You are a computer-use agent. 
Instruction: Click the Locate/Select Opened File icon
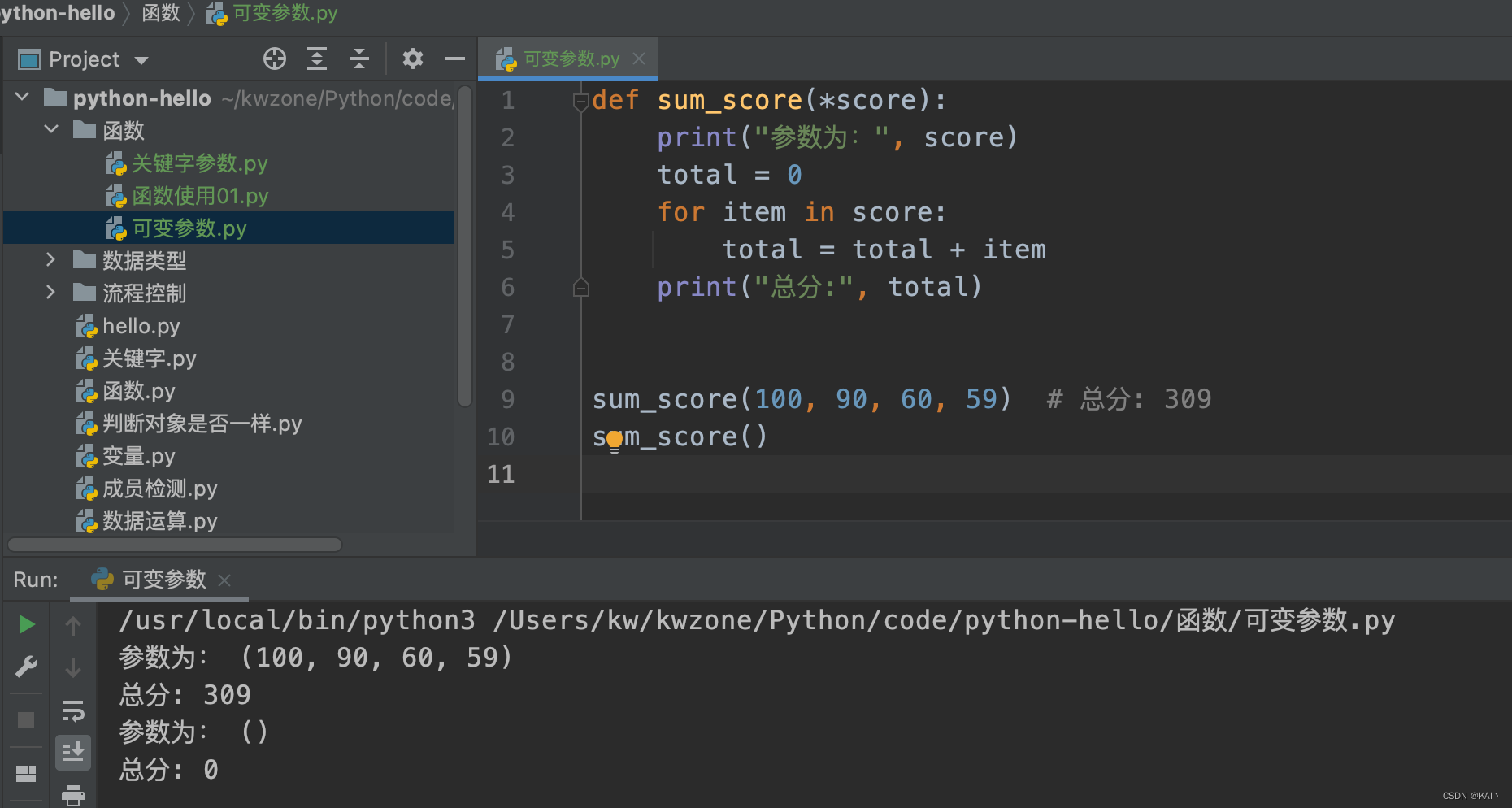point(275,59)
